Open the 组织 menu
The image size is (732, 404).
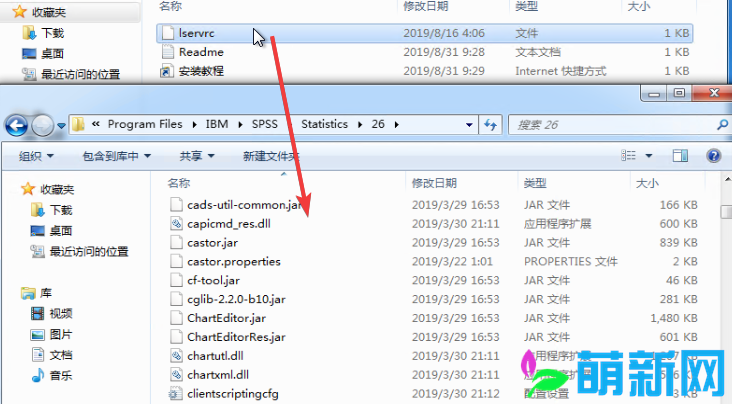point(36,156)
